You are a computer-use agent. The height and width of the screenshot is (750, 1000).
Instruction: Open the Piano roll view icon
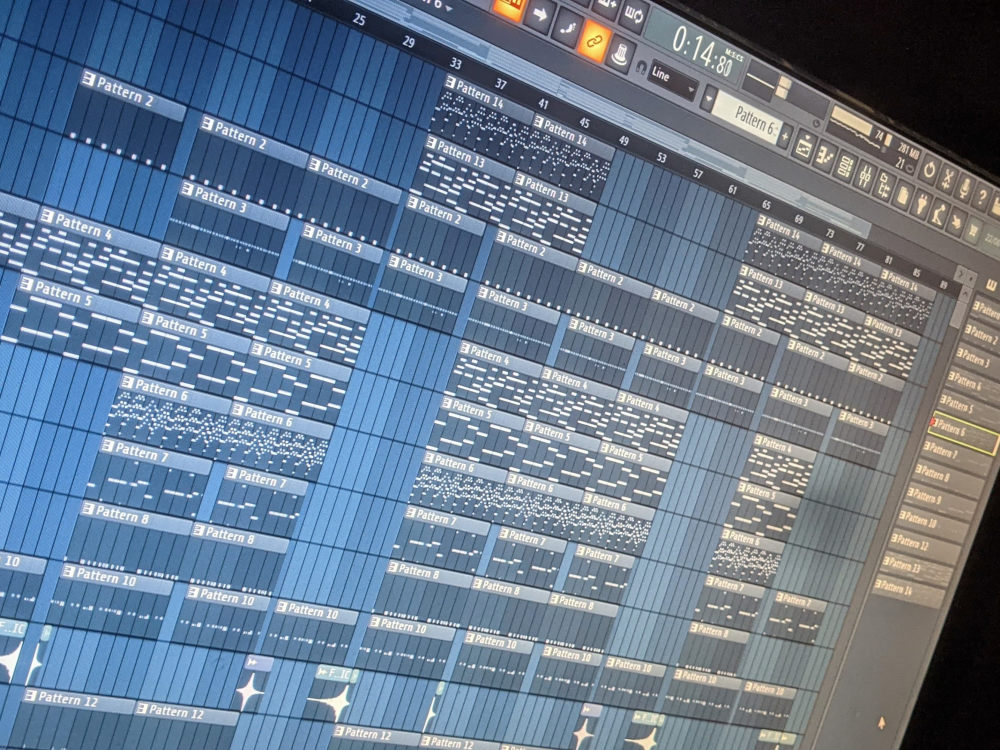(825, 156)
